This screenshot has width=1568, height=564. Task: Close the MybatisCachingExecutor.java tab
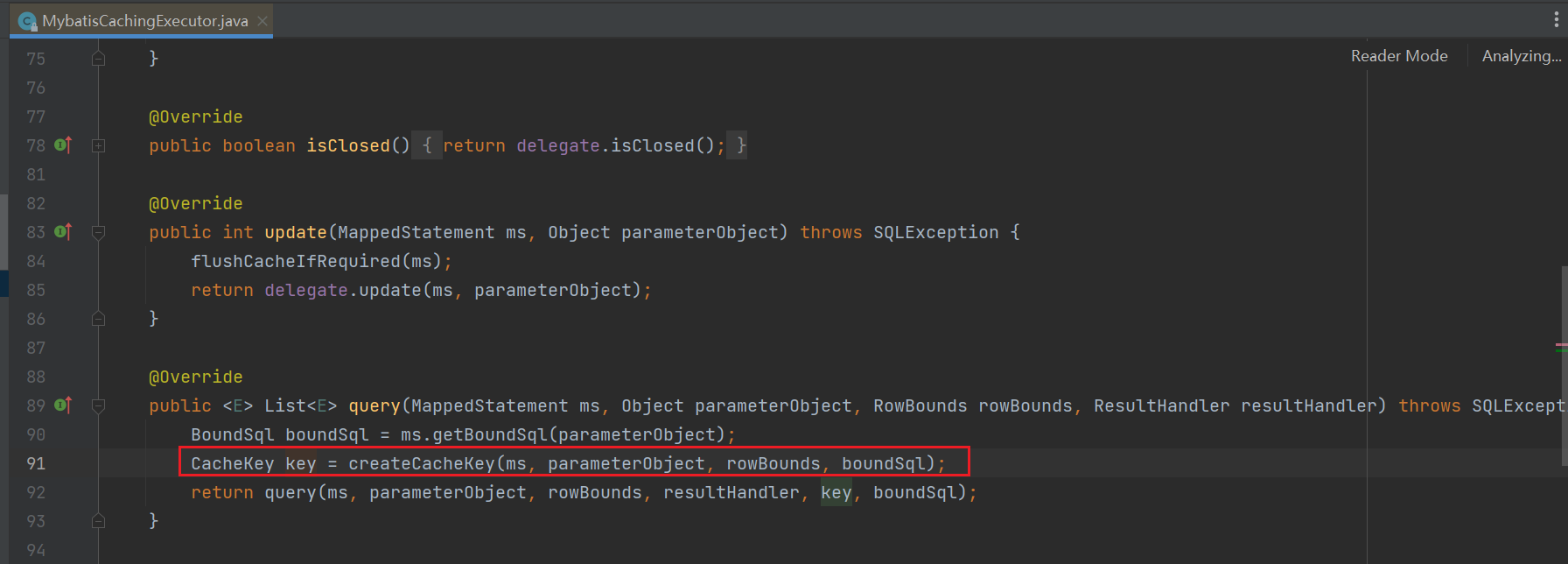pos(262,21)
